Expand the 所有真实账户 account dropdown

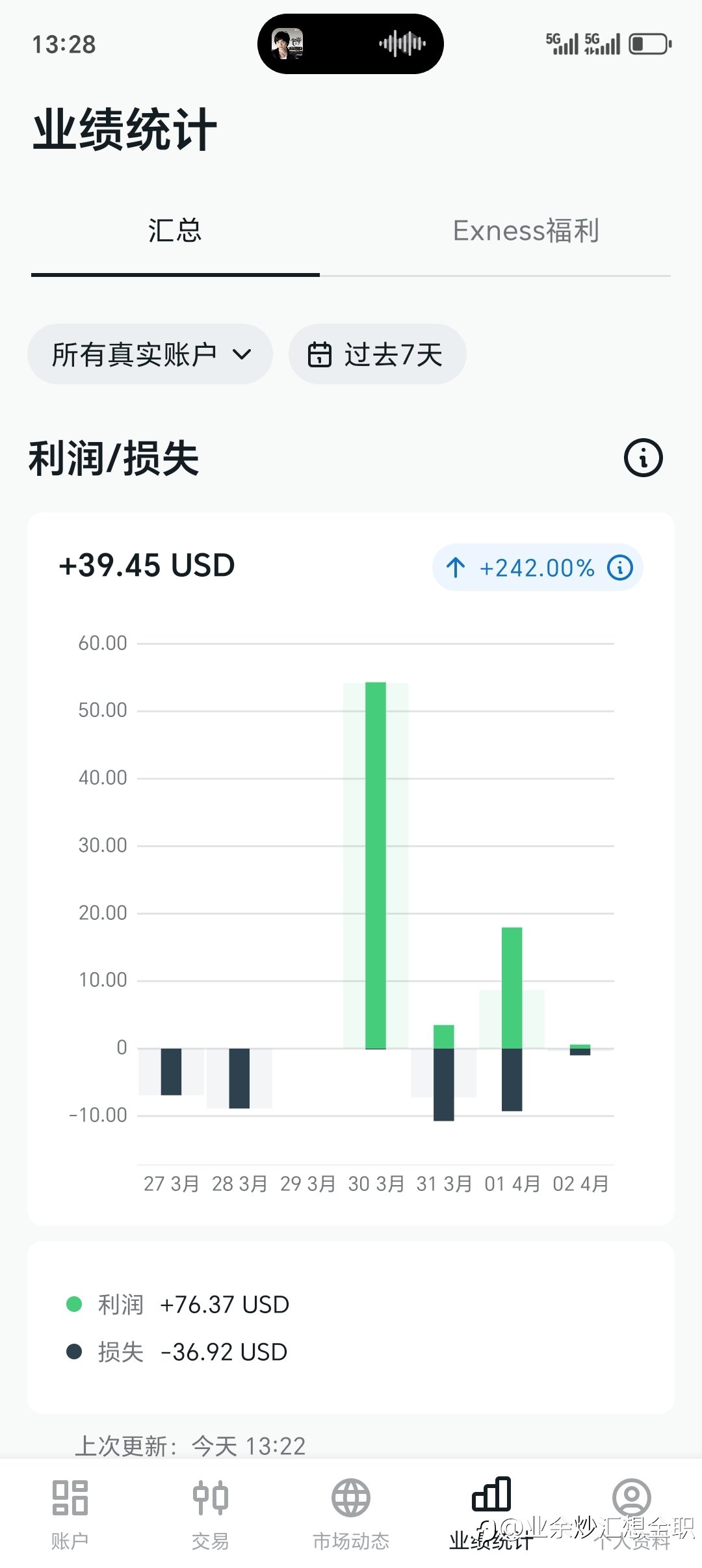(x=150, y=354)
